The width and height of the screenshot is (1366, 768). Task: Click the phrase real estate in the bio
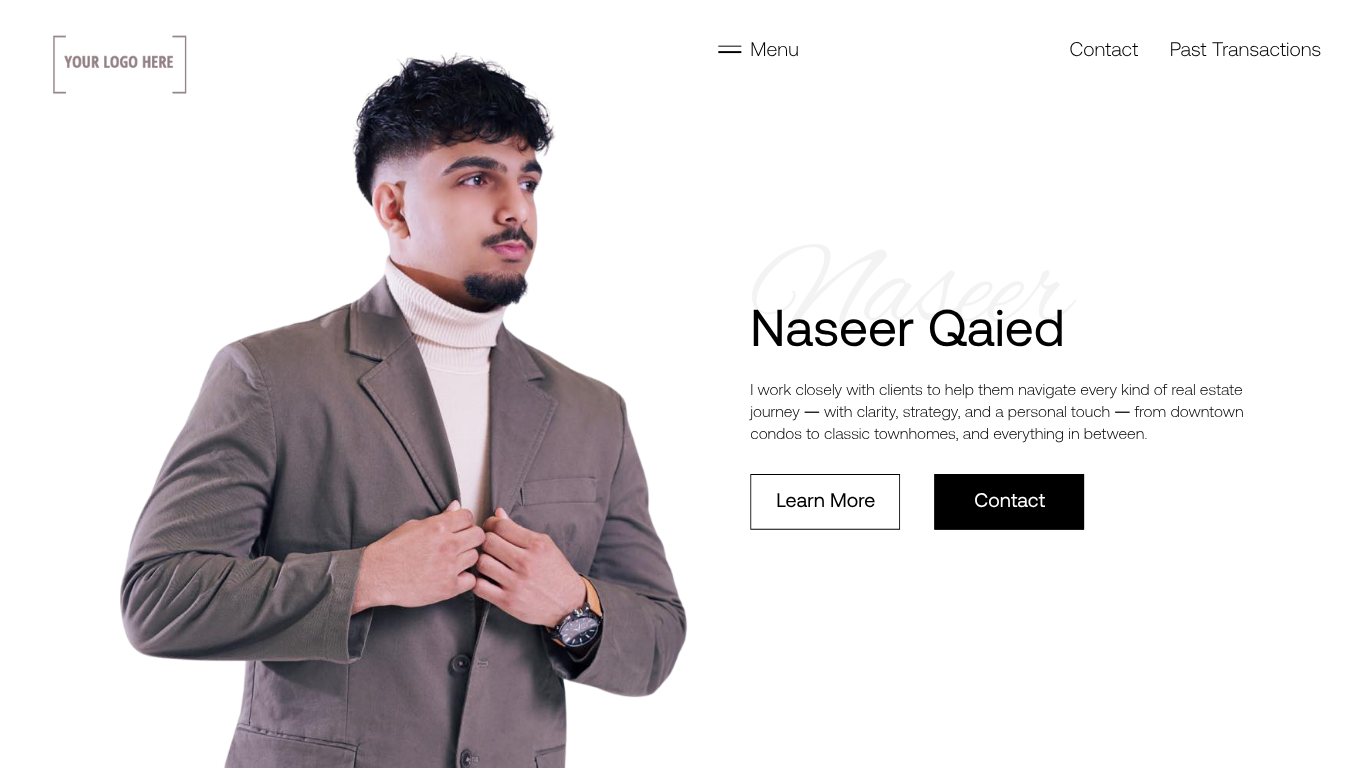coord(1207,390)
